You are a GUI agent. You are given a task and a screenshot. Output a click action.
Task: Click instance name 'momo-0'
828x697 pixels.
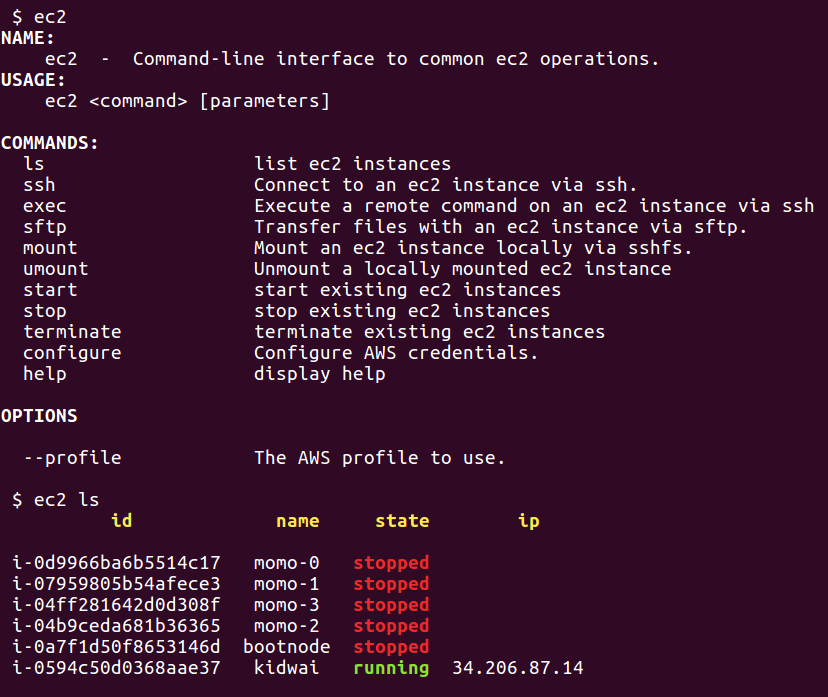click(x=286, y=563)
